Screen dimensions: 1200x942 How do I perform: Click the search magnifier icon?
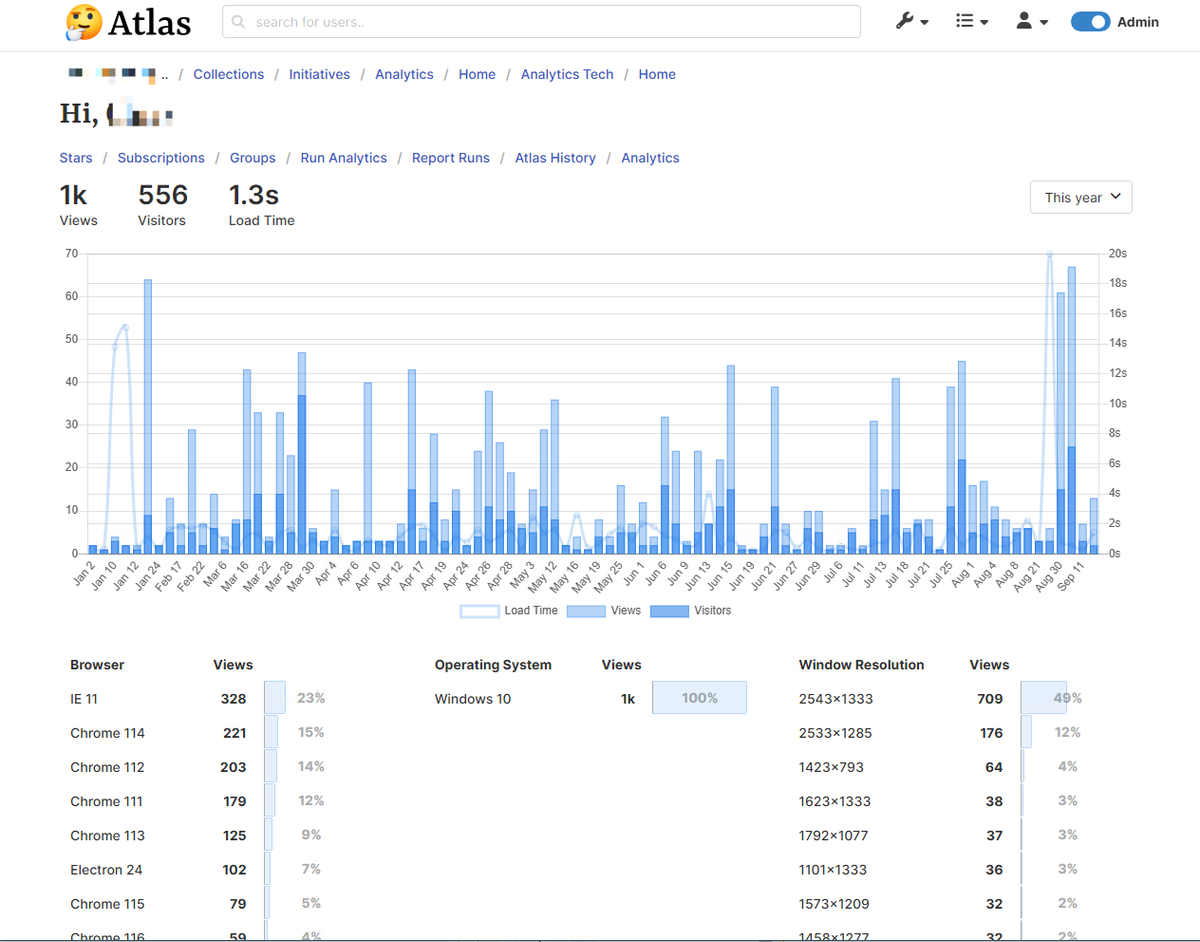click(x=238, y=21)
